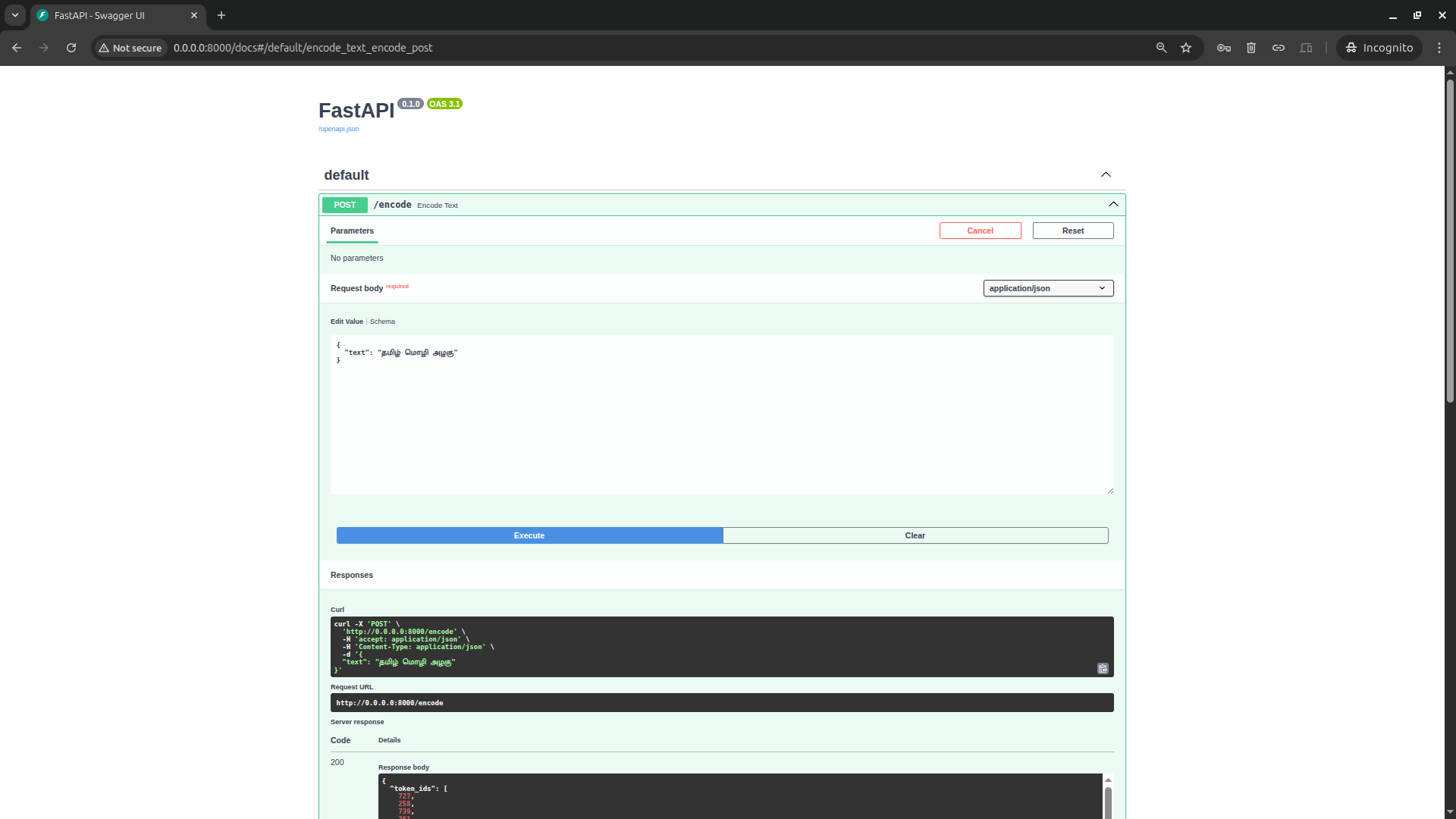
Task: Click the page scrollbar down arrow
Action: click(1450, 813)
